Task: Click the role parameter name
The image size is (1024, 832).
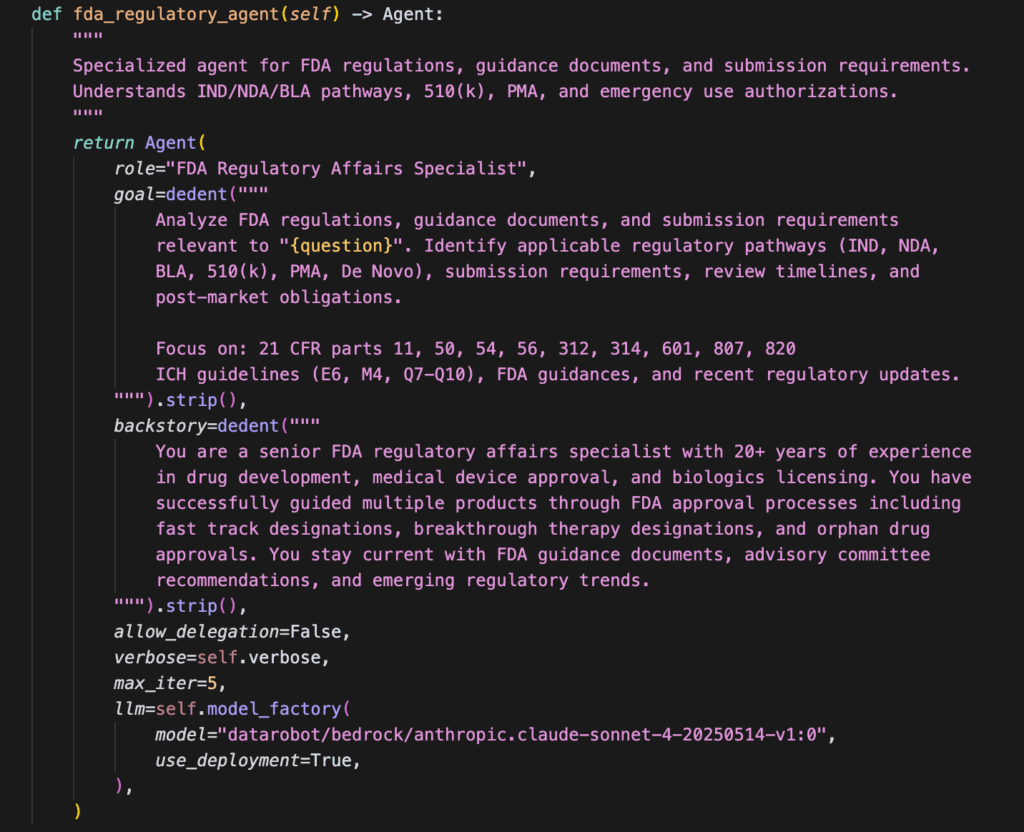Action: (135, 169)
